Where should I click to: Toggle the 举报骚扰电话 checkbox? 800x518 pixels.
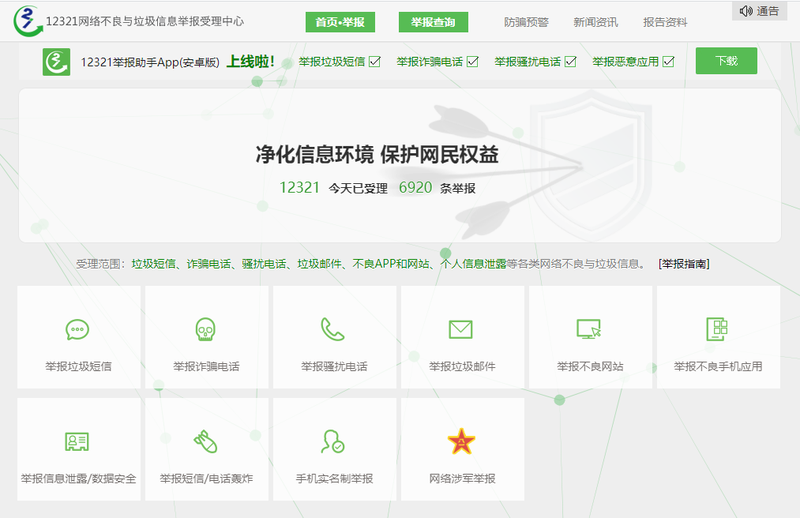[571, 62]
